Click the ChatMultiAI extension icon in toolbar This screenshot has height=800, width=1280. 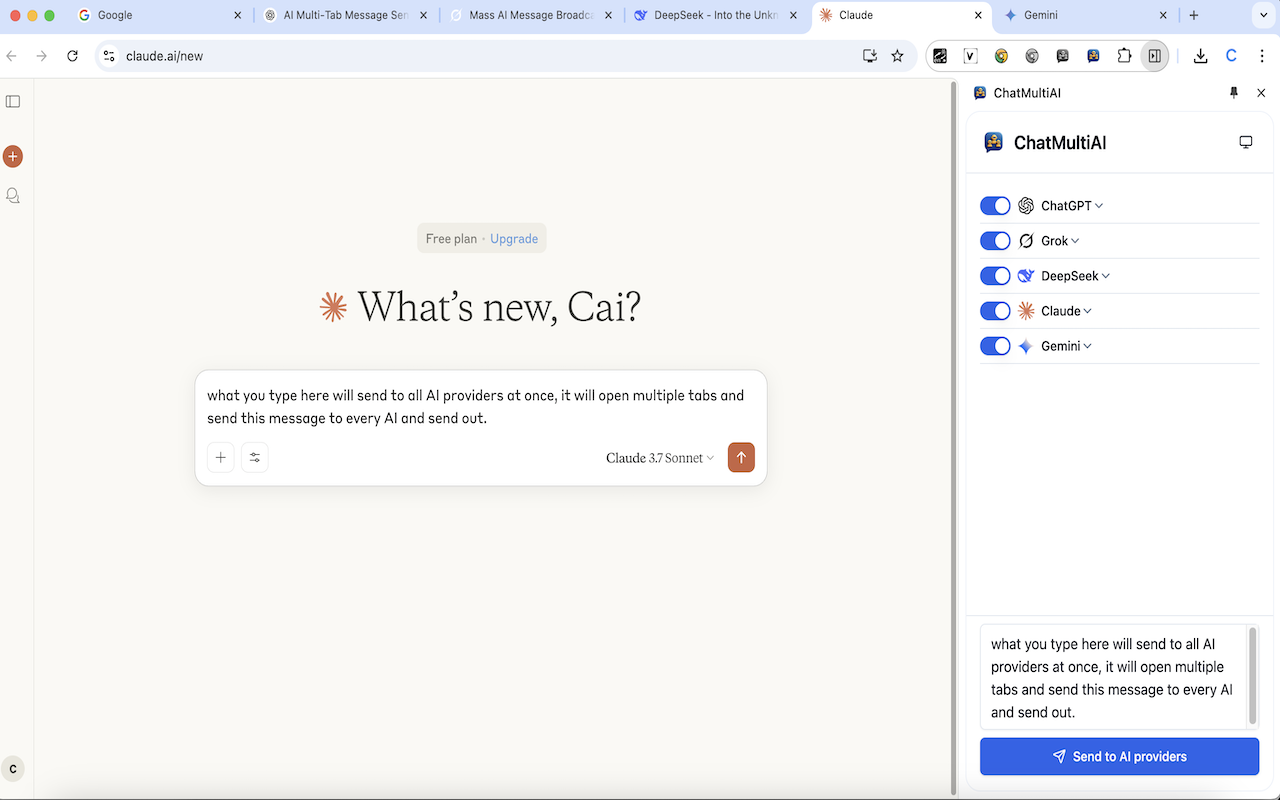point(1093,56)
